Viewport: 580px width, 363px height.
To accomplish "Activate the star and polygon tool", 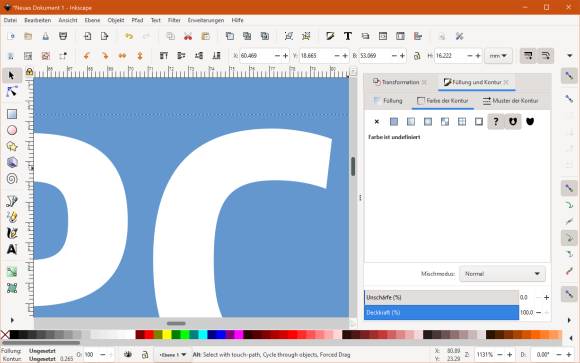I will point(12,147).
